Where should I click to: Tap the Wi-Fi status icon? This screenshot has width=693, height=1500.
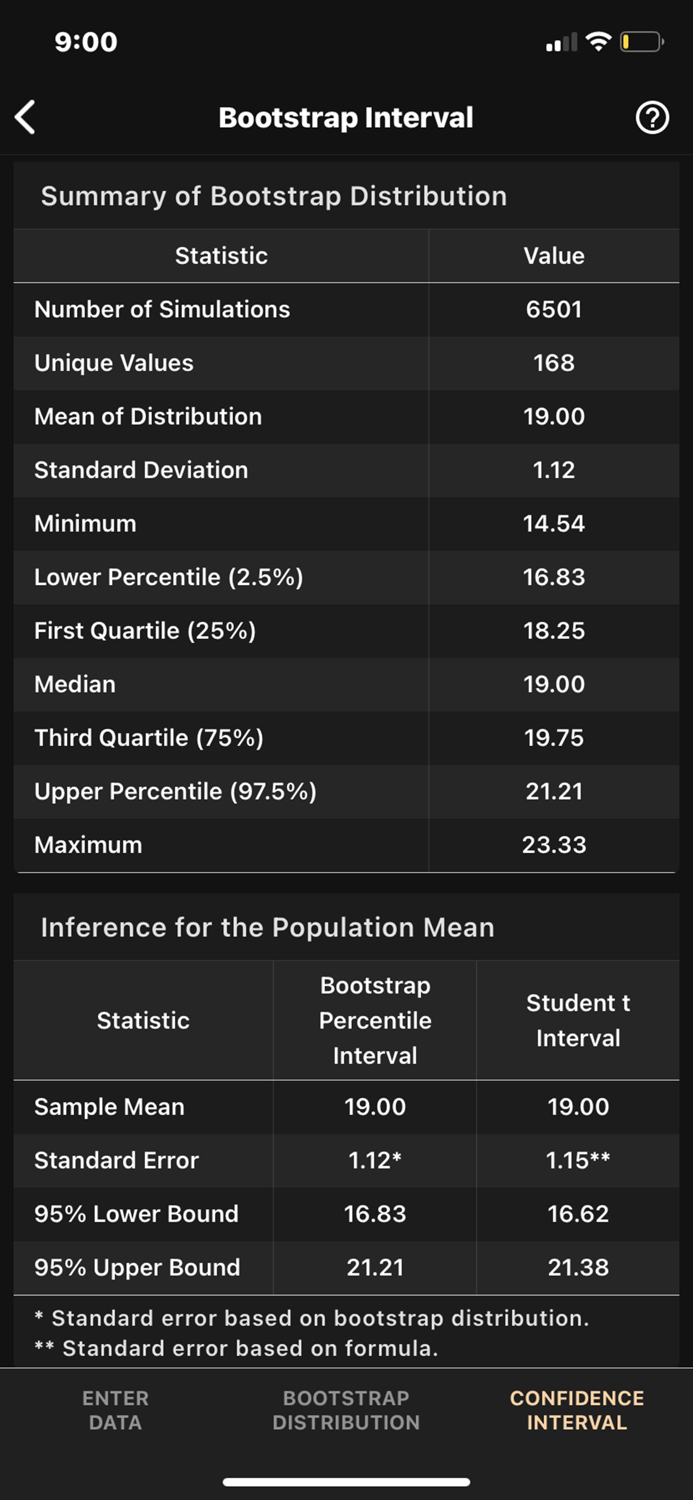599,42
